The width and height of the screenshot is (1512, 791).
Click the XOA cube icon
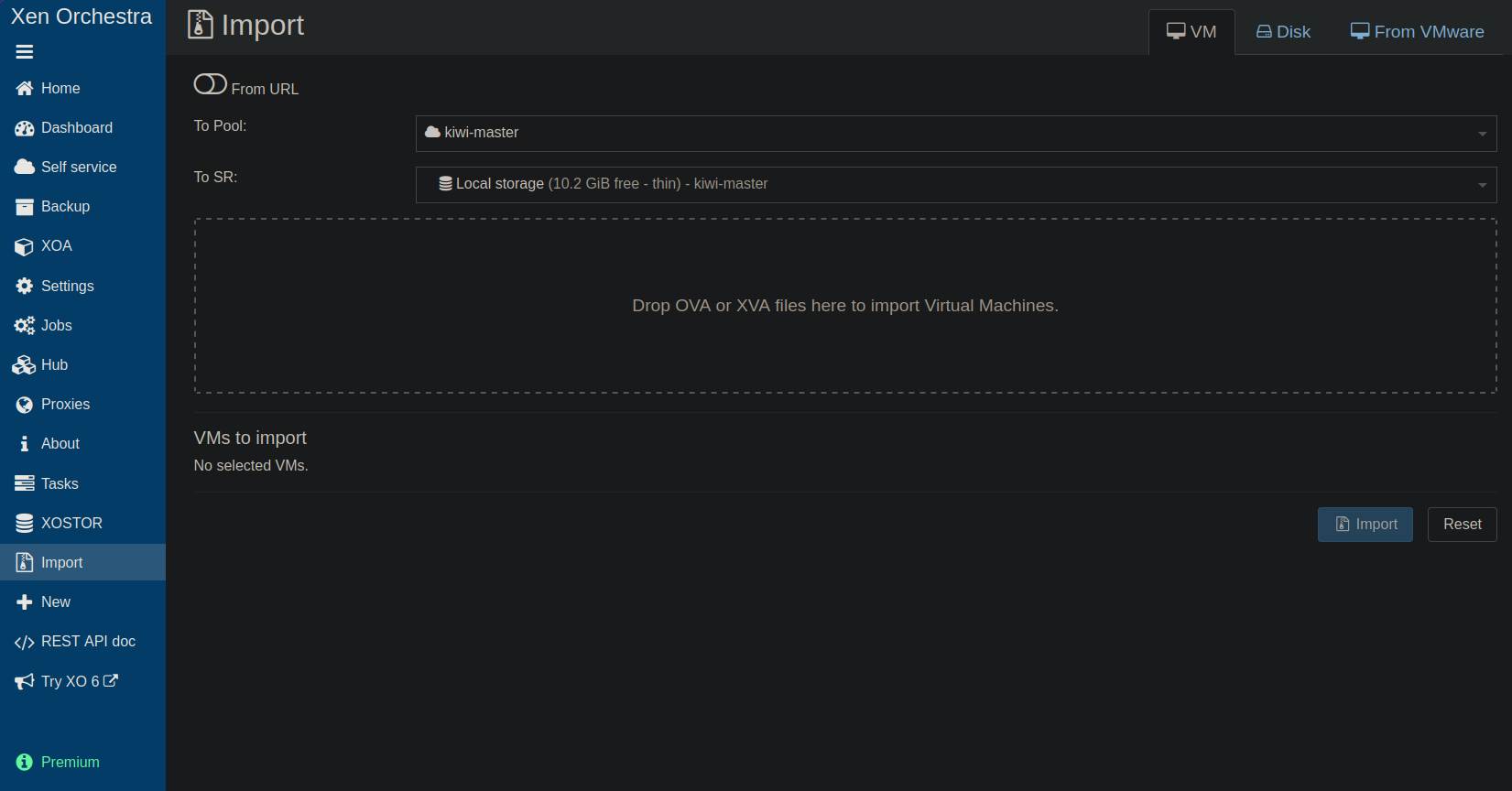[25, 246]
